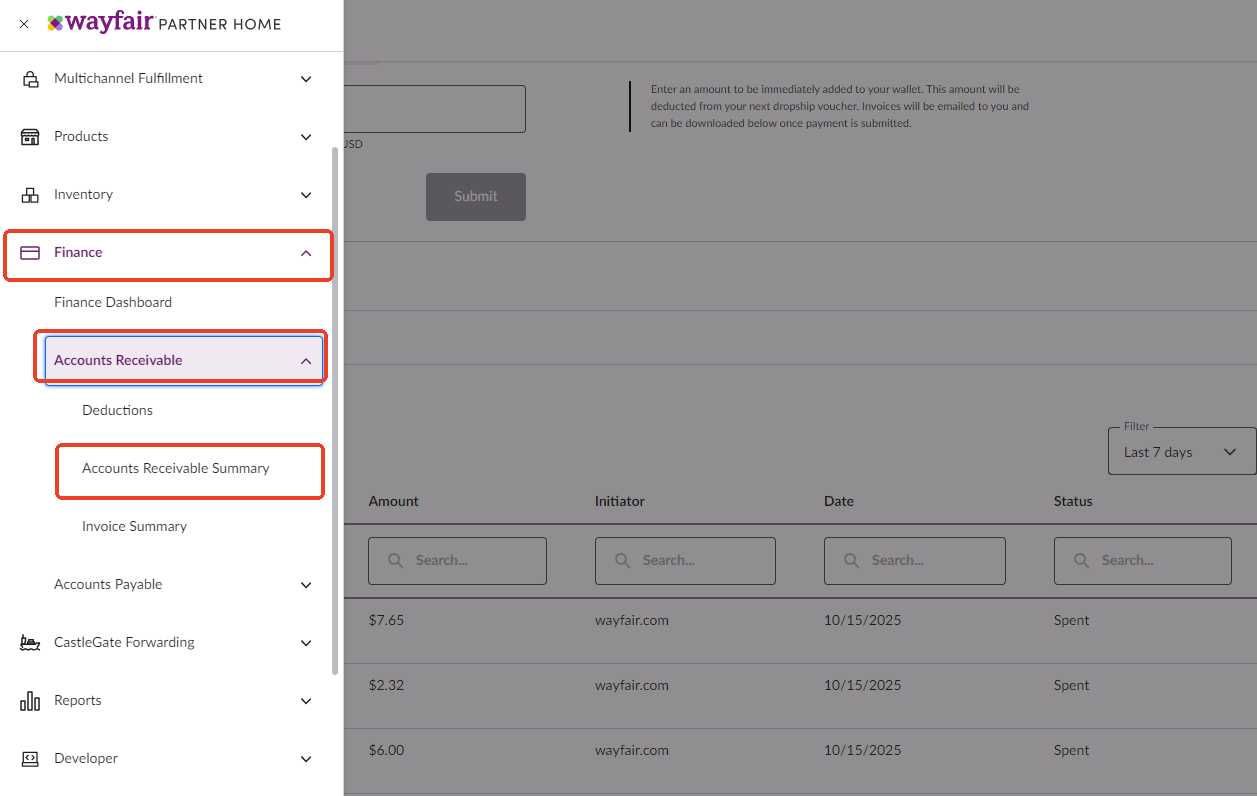Open the Deductions page

[x=117, y=410]
